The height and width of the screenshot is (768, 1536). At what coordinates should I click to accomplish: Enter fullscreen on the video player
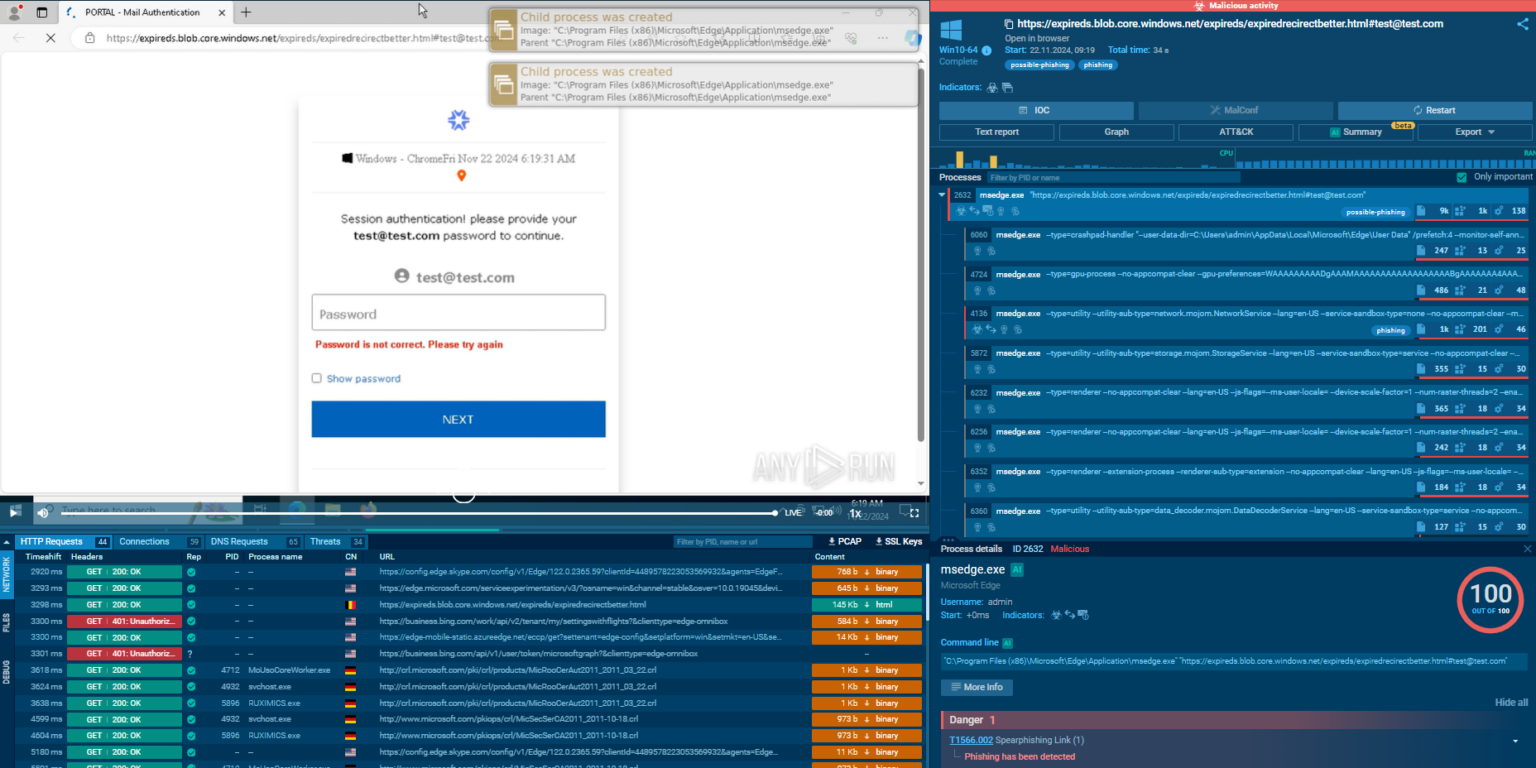tap(913, 512)
